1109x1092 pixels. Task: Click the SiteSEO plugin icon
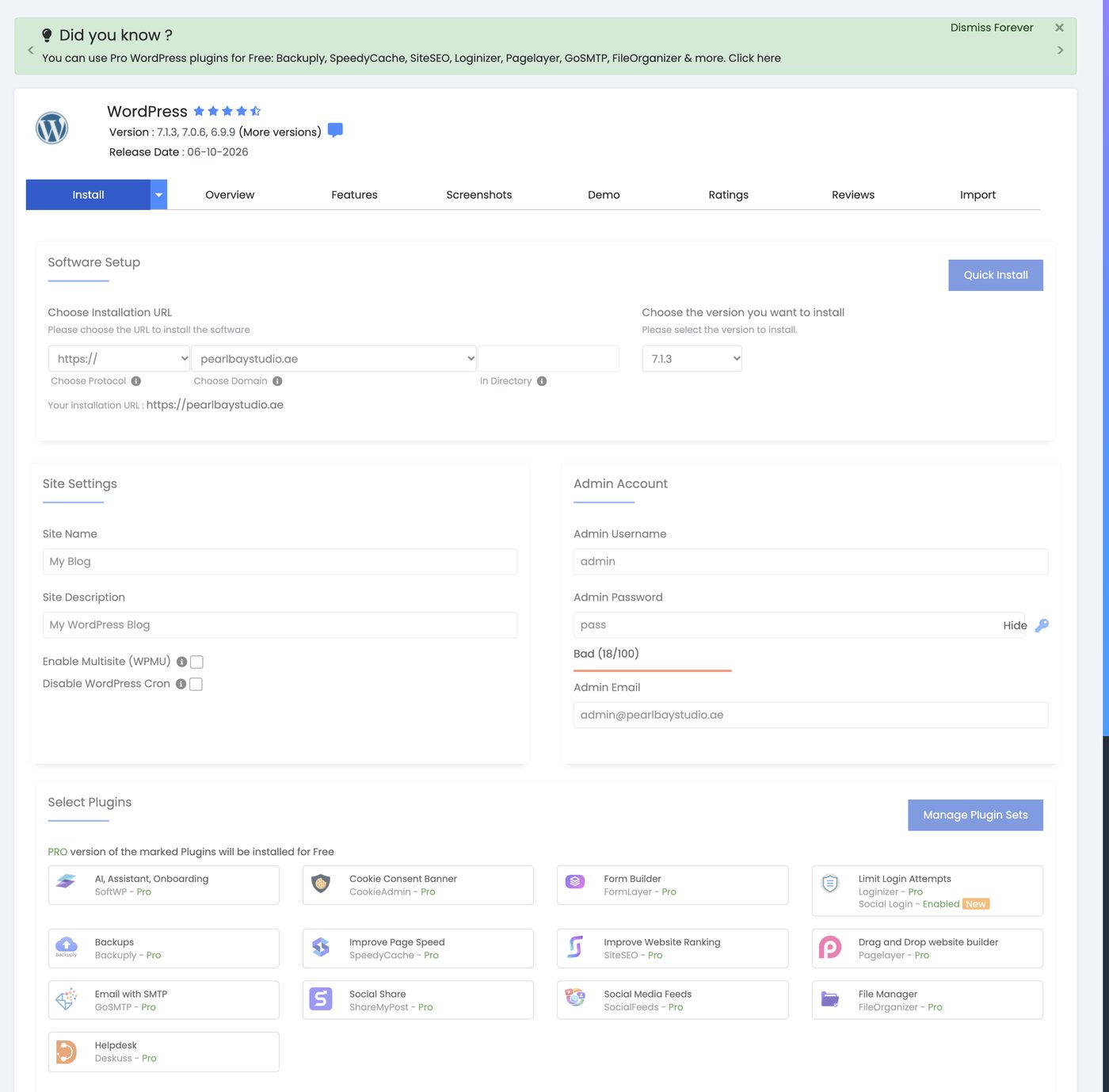point(575,946)
